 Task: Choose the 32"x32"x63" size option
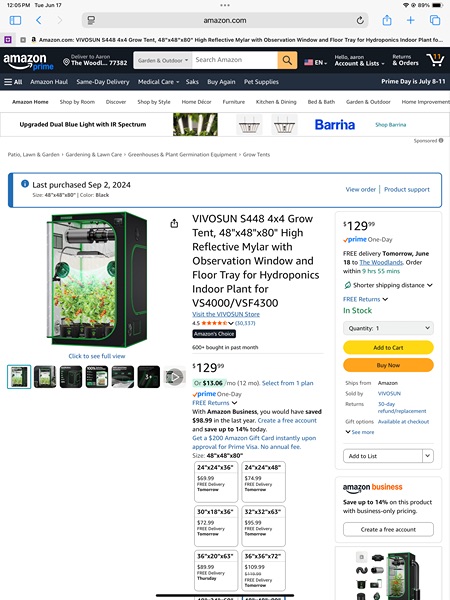[x=263, y=526]
